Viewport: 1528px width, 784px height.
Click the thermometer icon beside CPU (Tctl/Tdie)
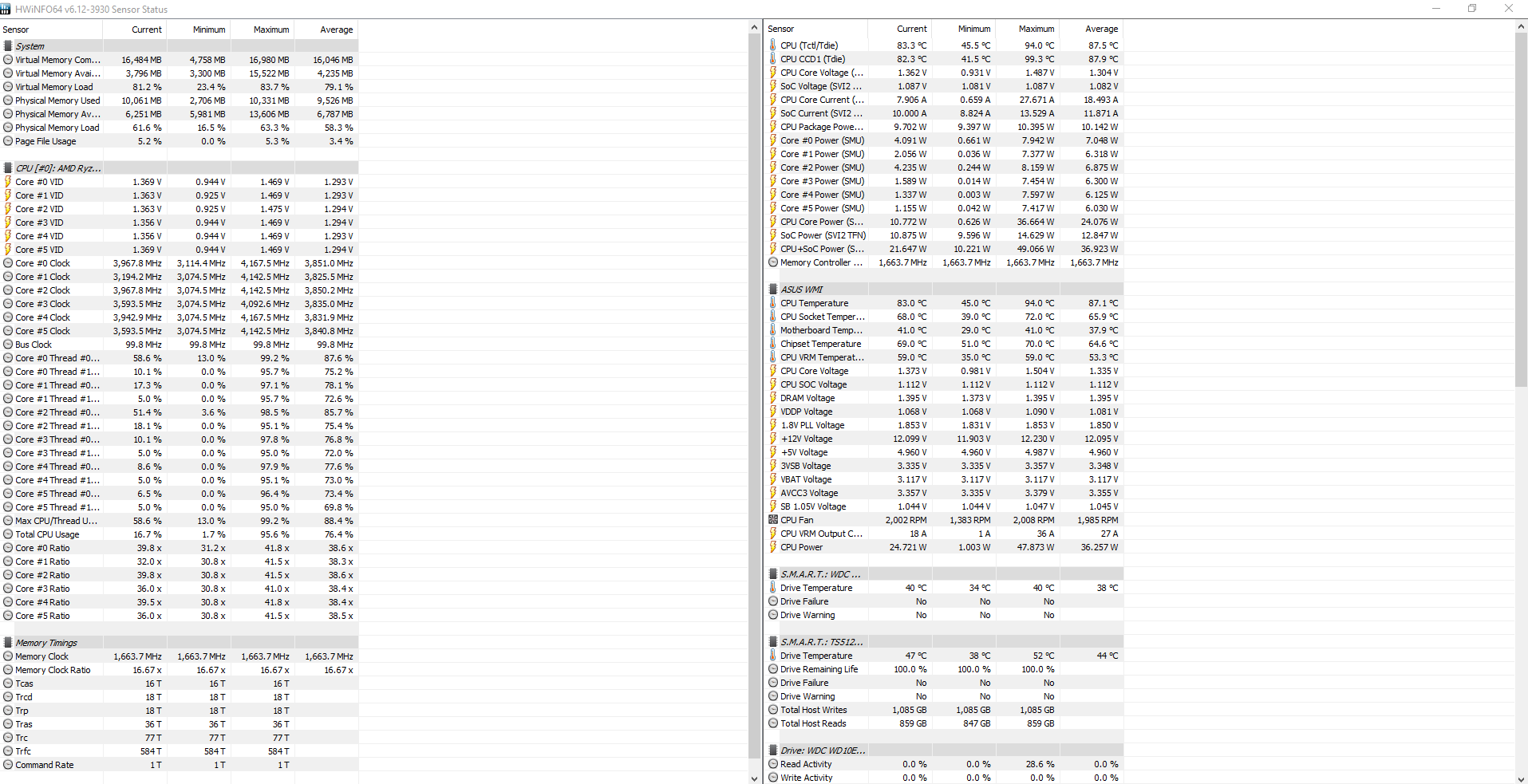(772, 45)
